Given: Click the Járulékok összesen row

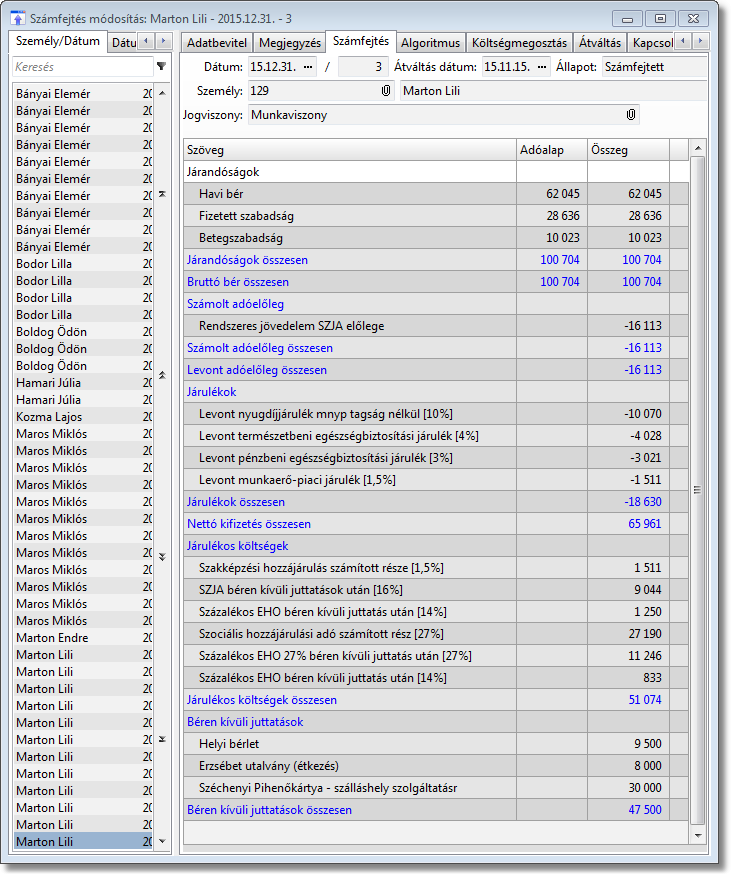Looking at the screenshot, I should (x=436, y=502).
